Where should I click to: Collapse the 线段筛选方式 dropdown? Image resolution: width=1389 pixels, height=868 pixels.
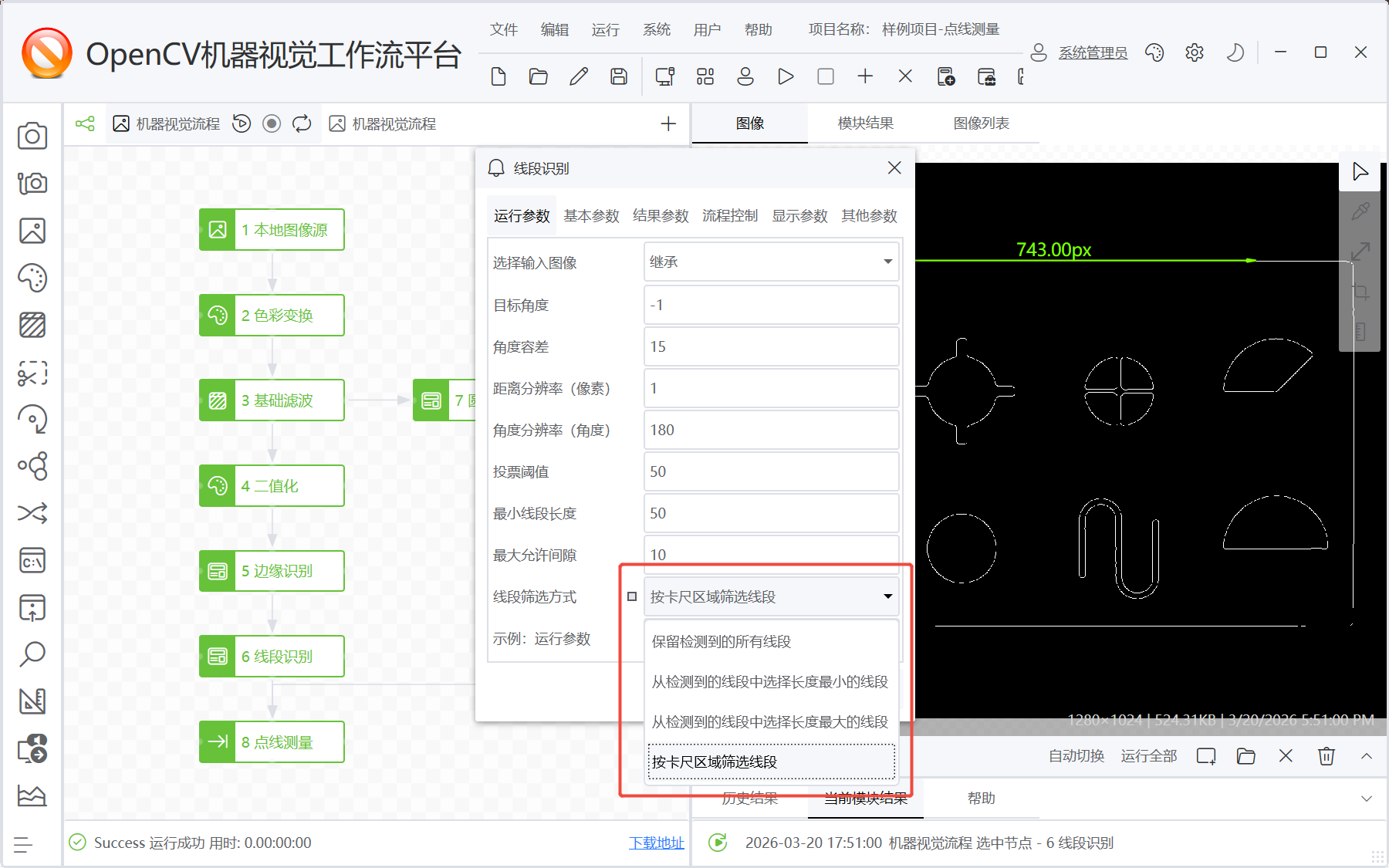coord(772,596)
